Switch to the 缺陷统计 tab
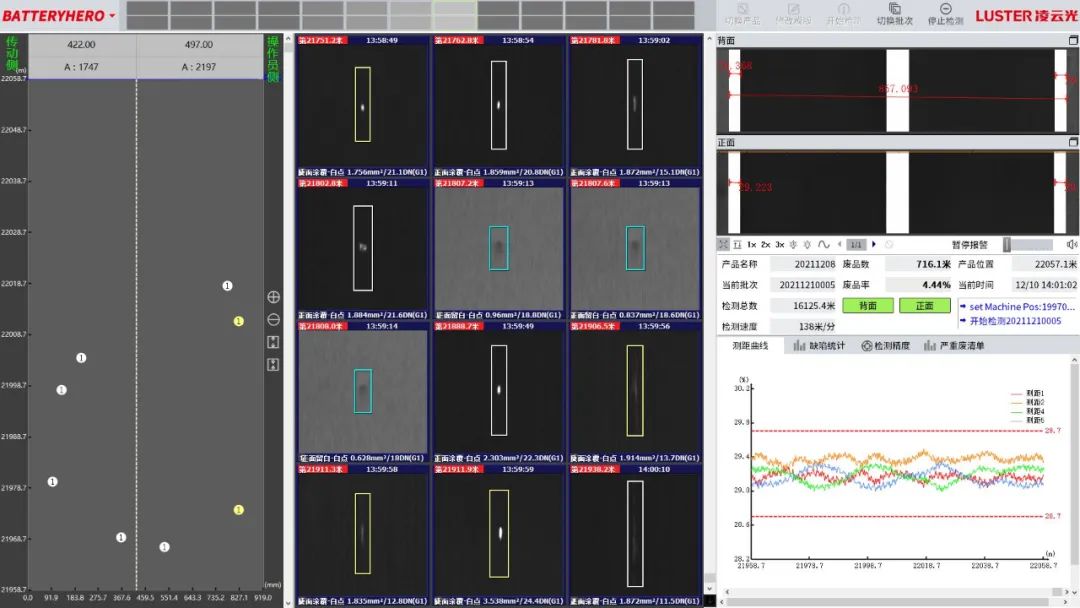The height and width of the screenshot is (608, 1080). pyautogui.click(x=819, y=346)
